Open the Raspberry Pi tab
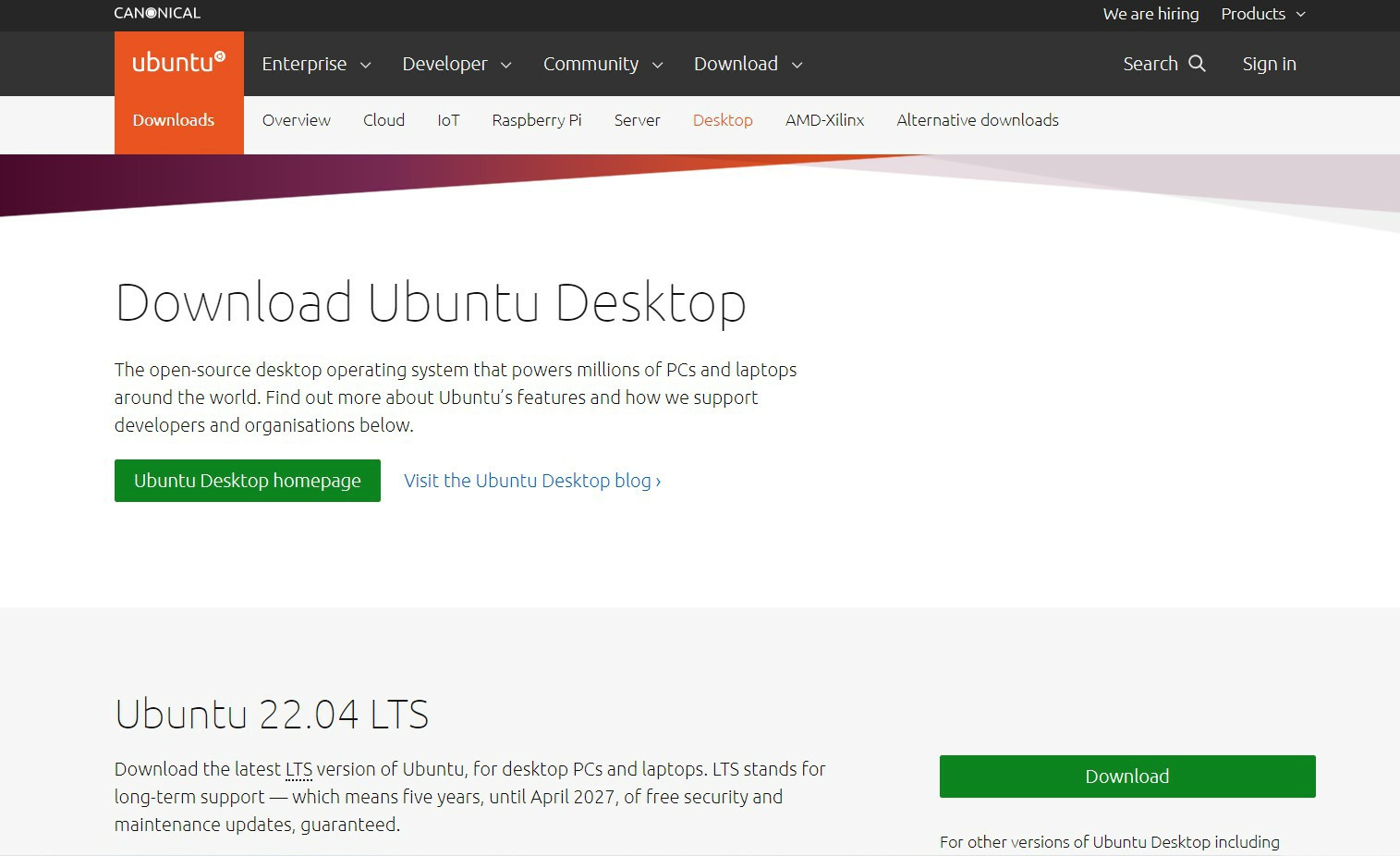 [537, 120]
